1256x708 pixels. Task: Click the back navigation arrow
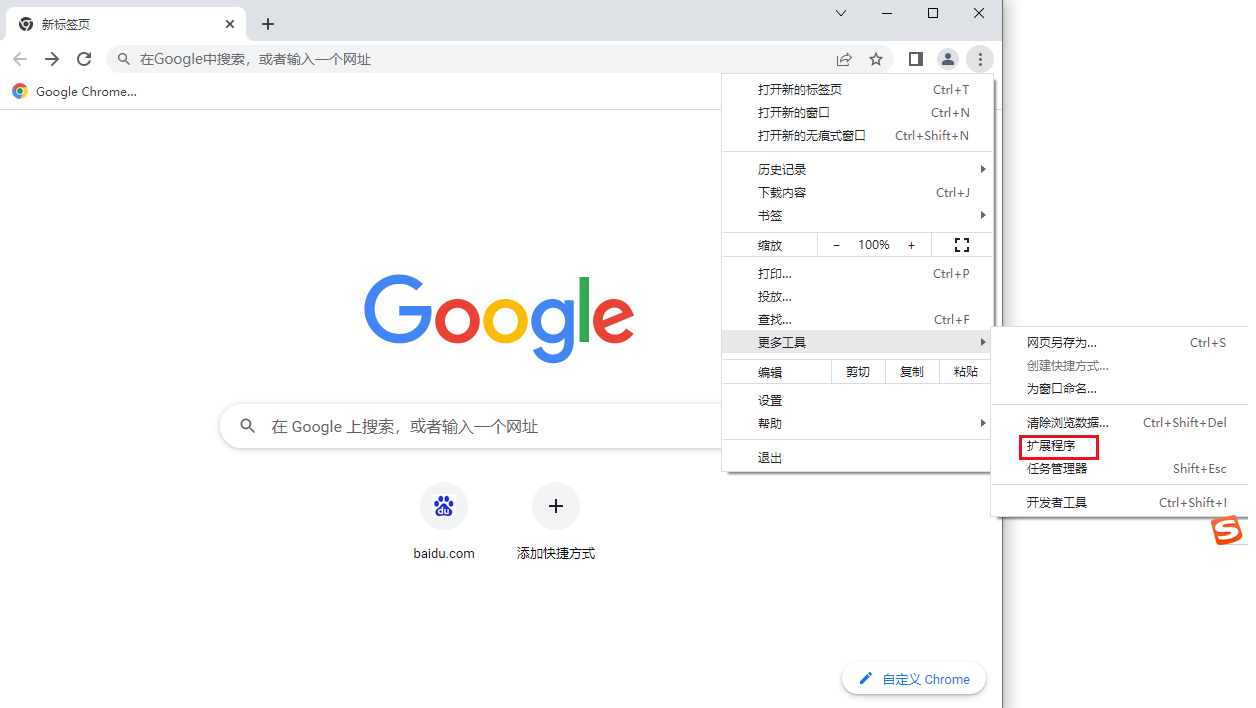[20, 59]
